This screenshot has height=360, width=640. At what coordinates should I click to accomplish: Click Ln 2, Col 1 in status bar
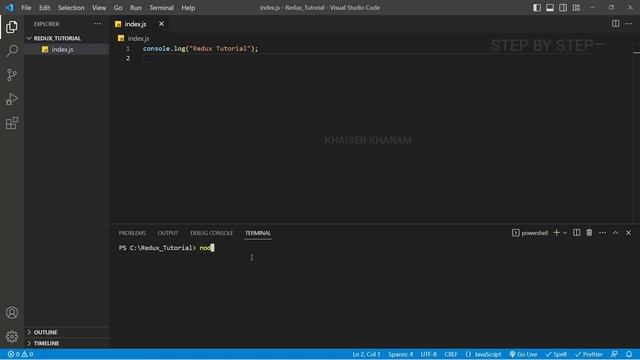pos(366,354)
